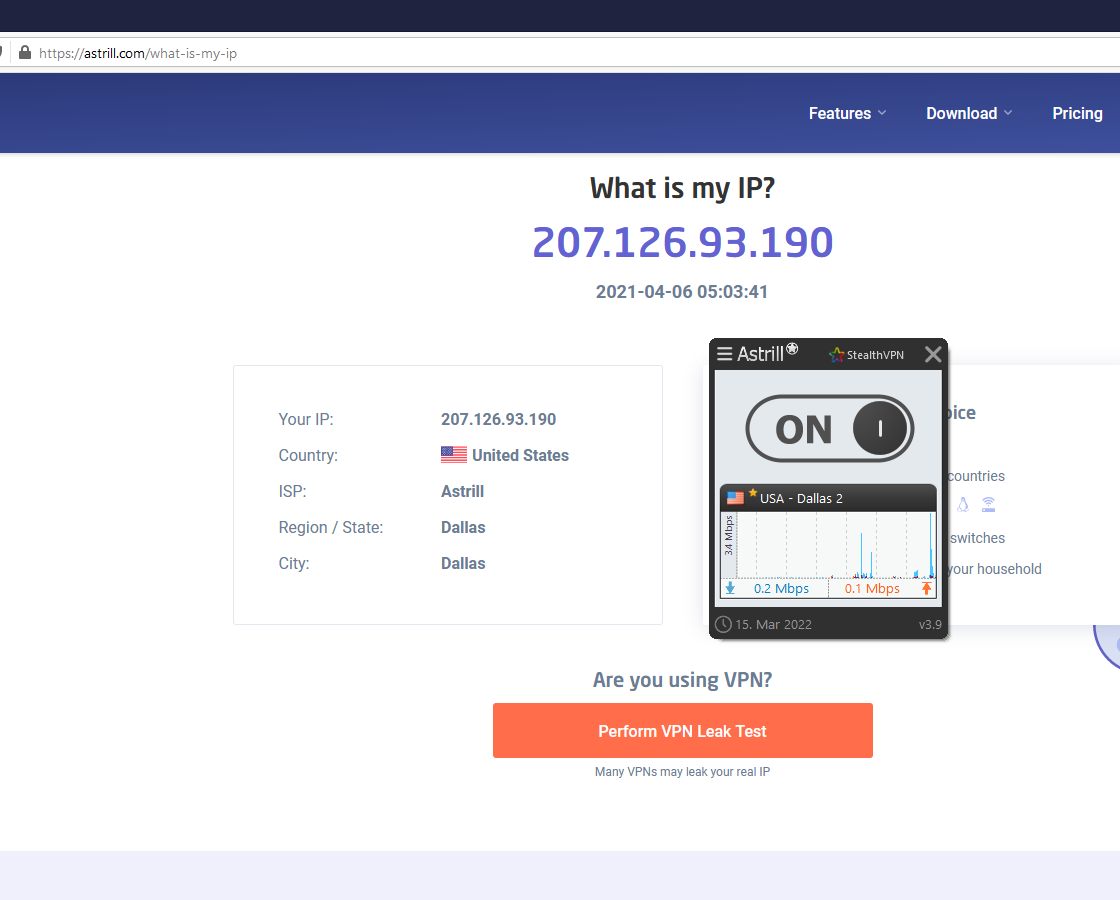Open the USA - Dallas 2 server selector
Viewport: 1120px width, 900px height.
[828, 498]
